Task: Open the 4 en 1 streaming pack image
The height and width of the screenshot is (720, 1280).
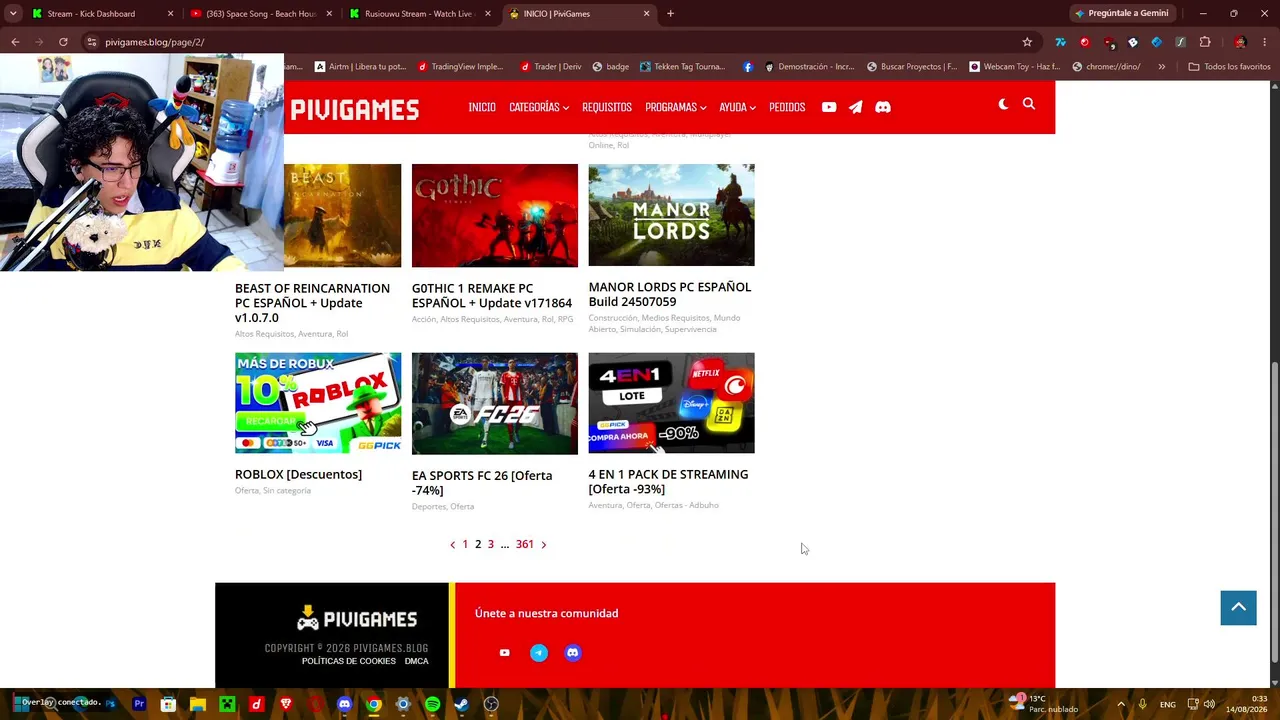Action: click(672, 403)
